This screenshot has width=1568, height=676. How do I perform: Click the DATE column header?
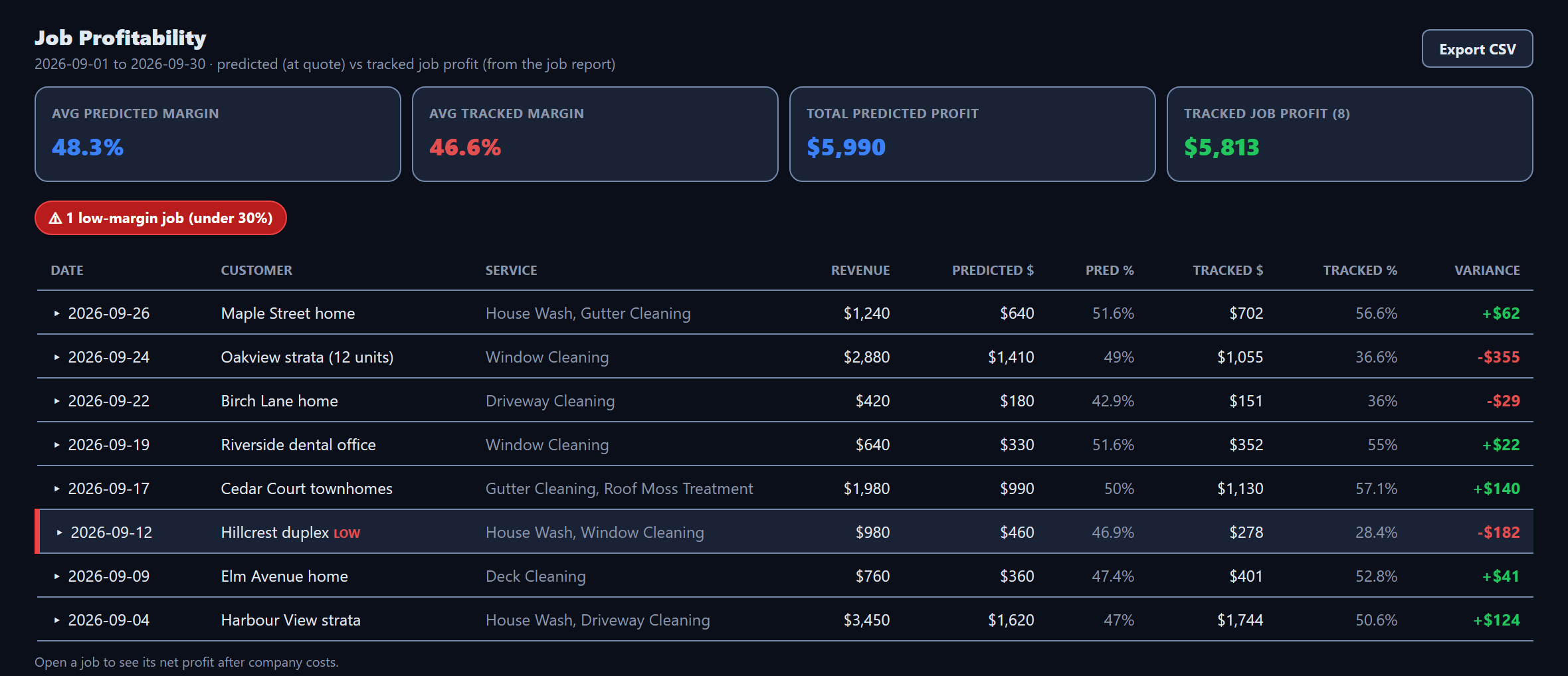(67, 270)
